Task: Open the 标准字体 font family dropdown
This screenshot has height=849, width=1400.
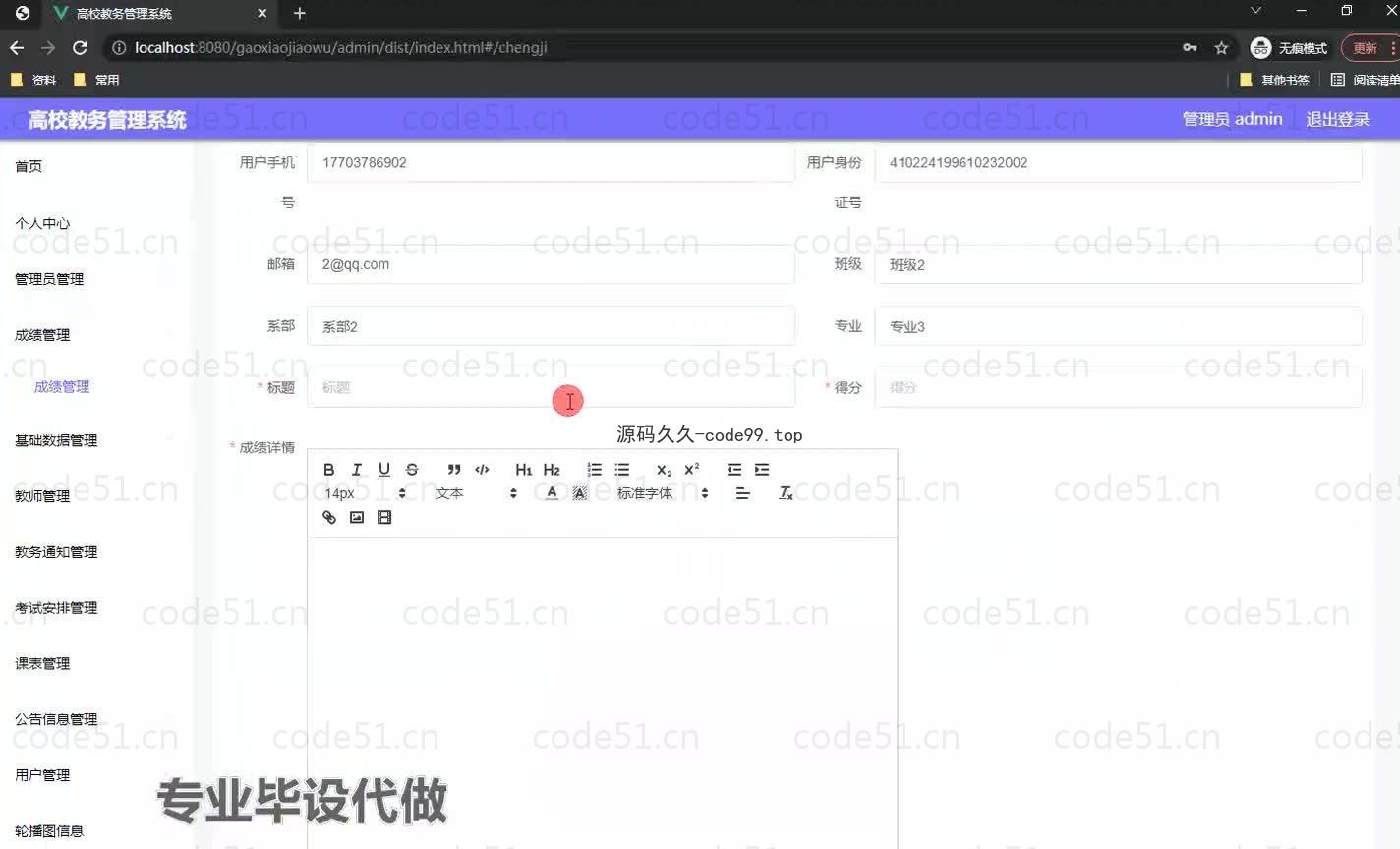Action: coord(663,493)
